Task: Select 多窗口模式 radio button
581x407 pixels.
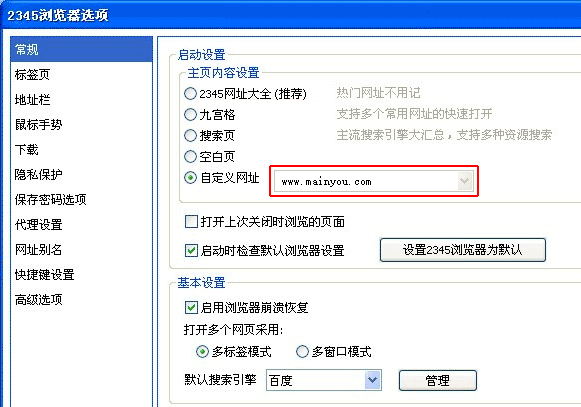Action: [x=302, y=351]
